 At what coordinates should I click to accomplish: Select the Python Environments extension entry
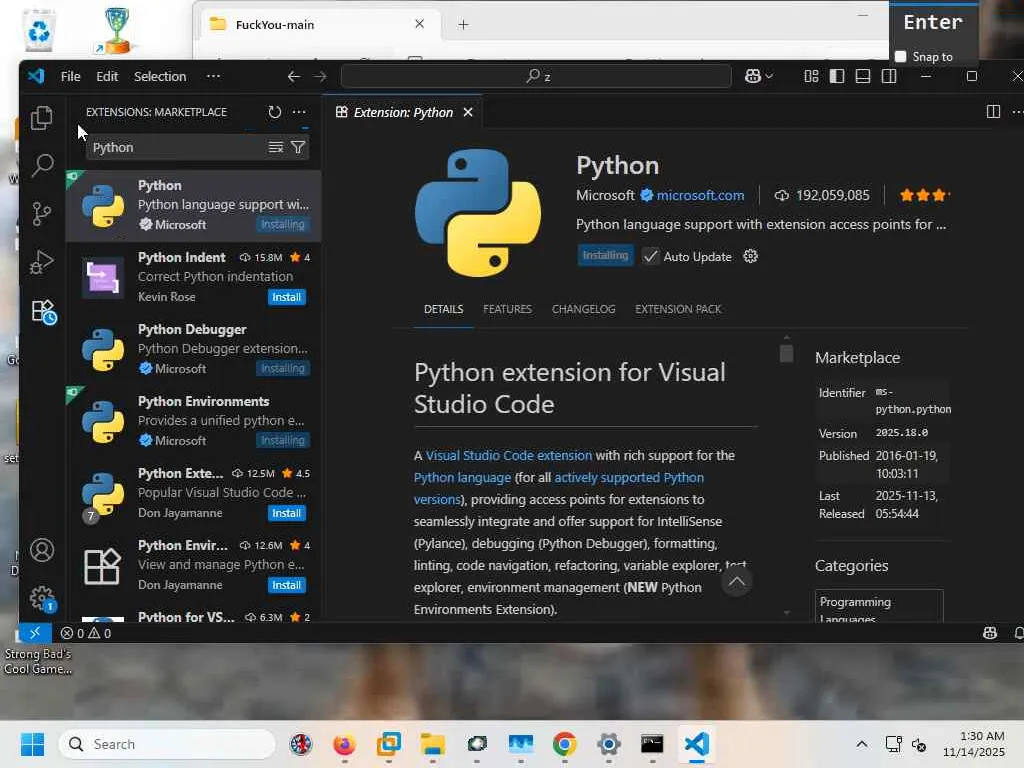[x=193, y=421]
